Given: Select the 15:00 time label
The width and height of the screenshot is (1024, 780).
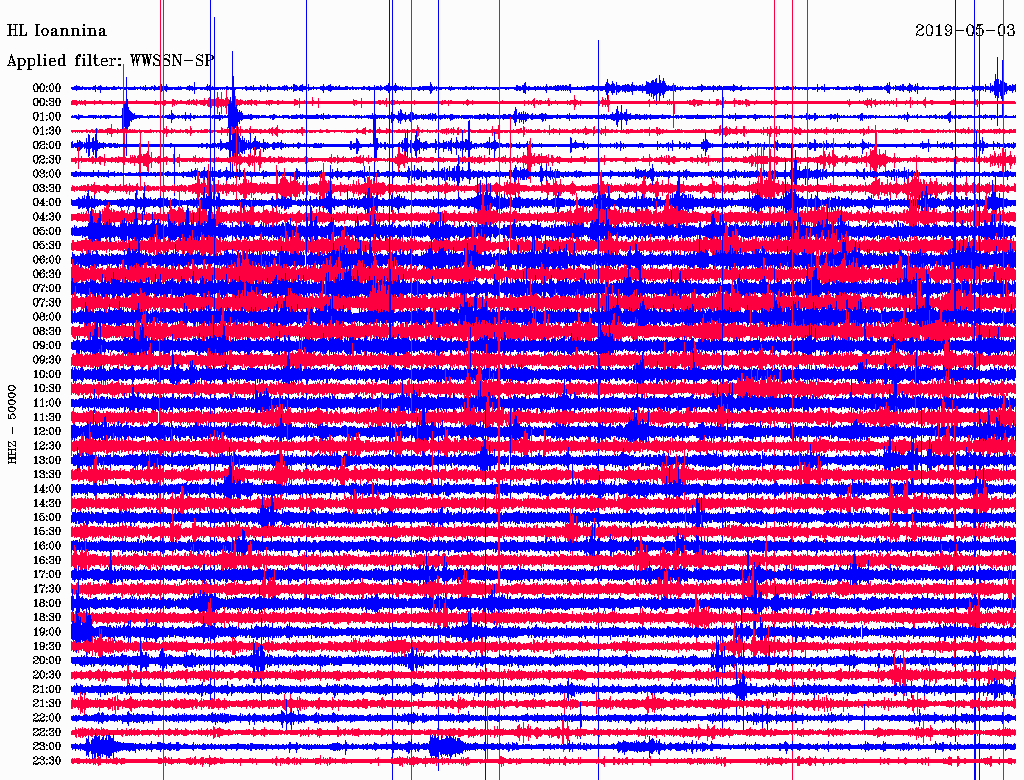Looking at the screenshot, I should pos(47,517).
